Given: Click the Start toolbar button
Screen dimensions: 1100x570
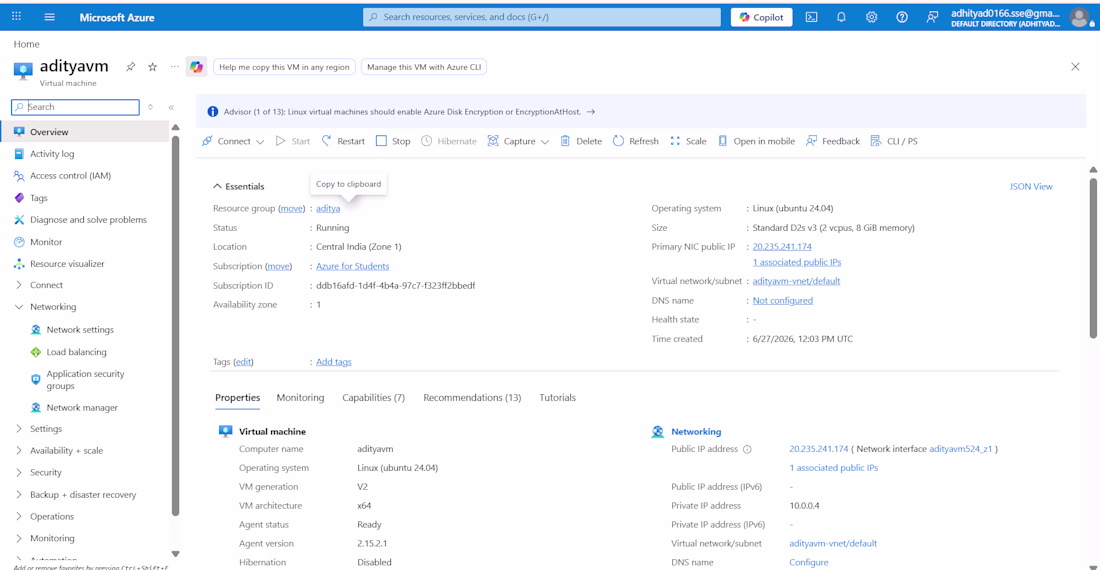Looking at the screenshot, I should coord(293,141).
